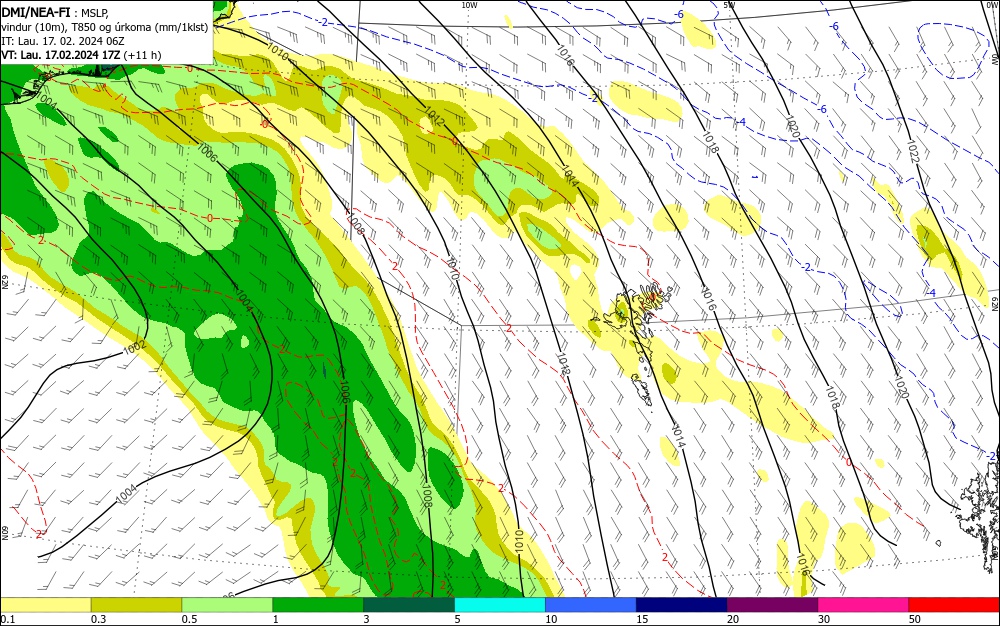
Task: Click the purple 20–30 legend swatch
Action: click(x=772, y=605)
